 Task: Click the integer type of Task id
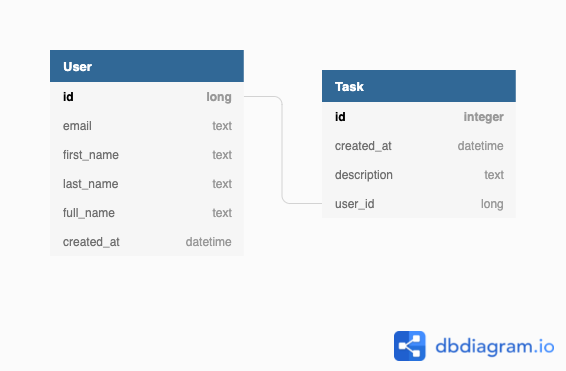483,117
